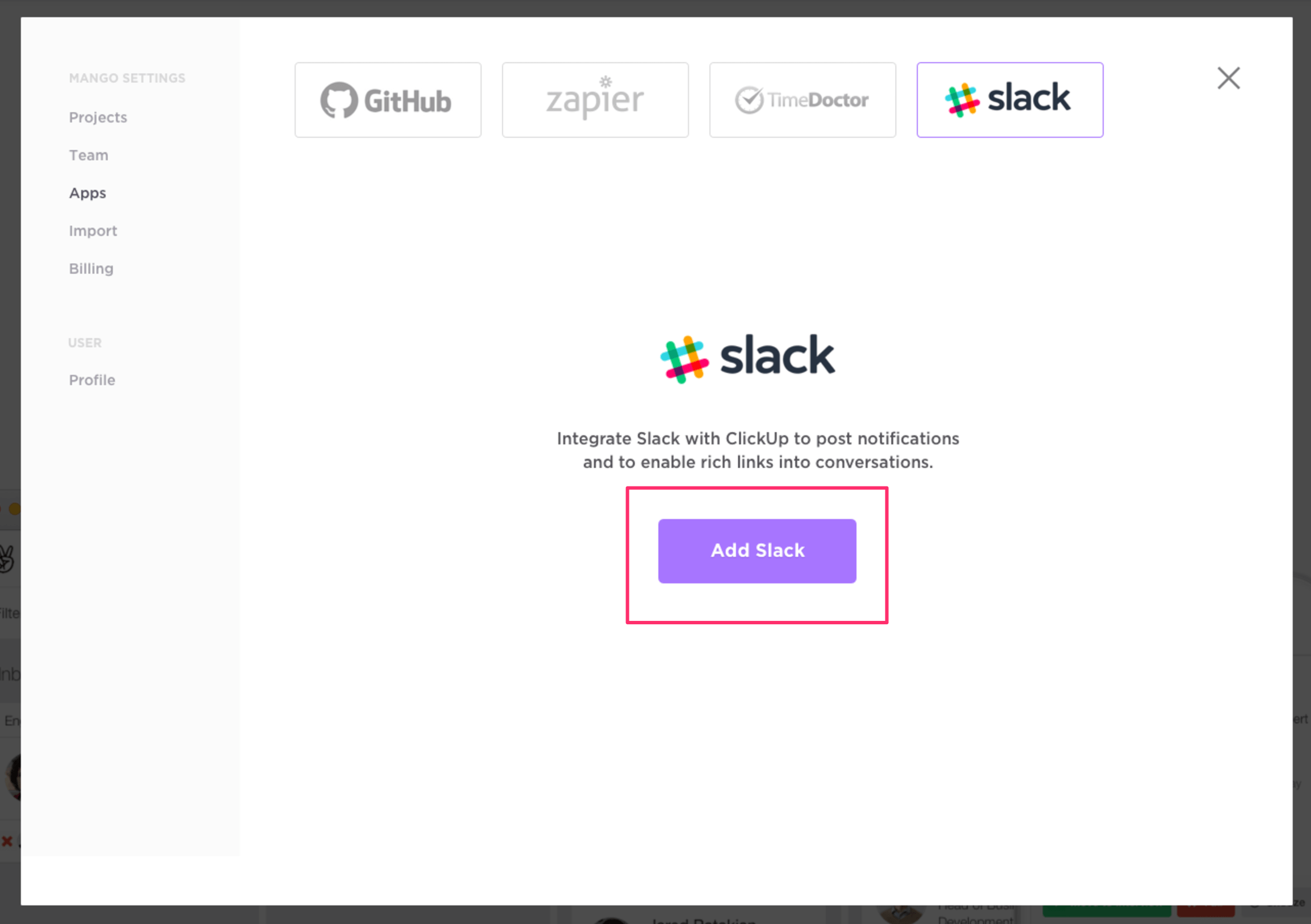Click the red X icon behind dialog

(7, 841)
